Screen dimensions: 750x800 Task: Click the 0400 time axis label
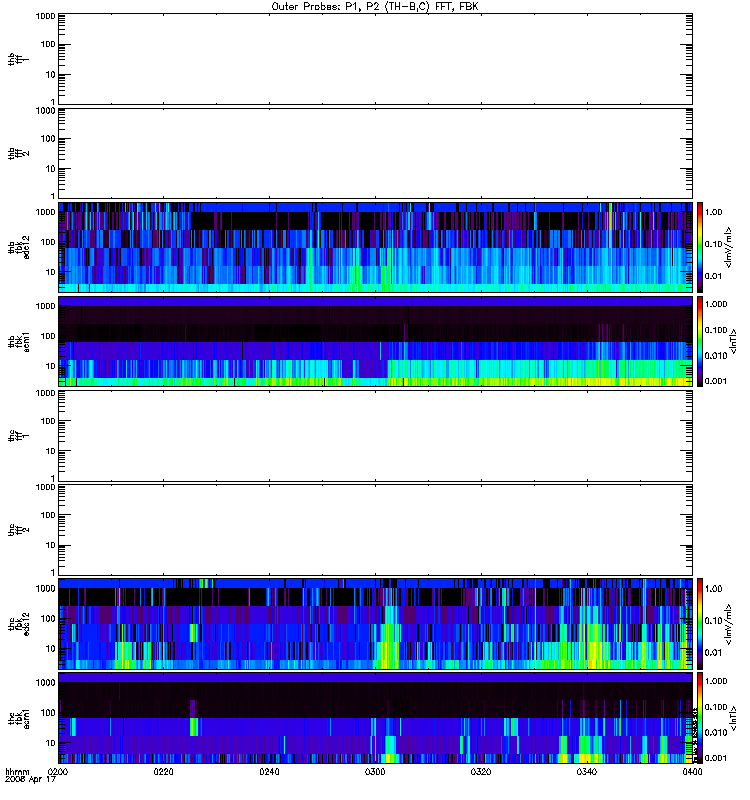pos(692,771)
